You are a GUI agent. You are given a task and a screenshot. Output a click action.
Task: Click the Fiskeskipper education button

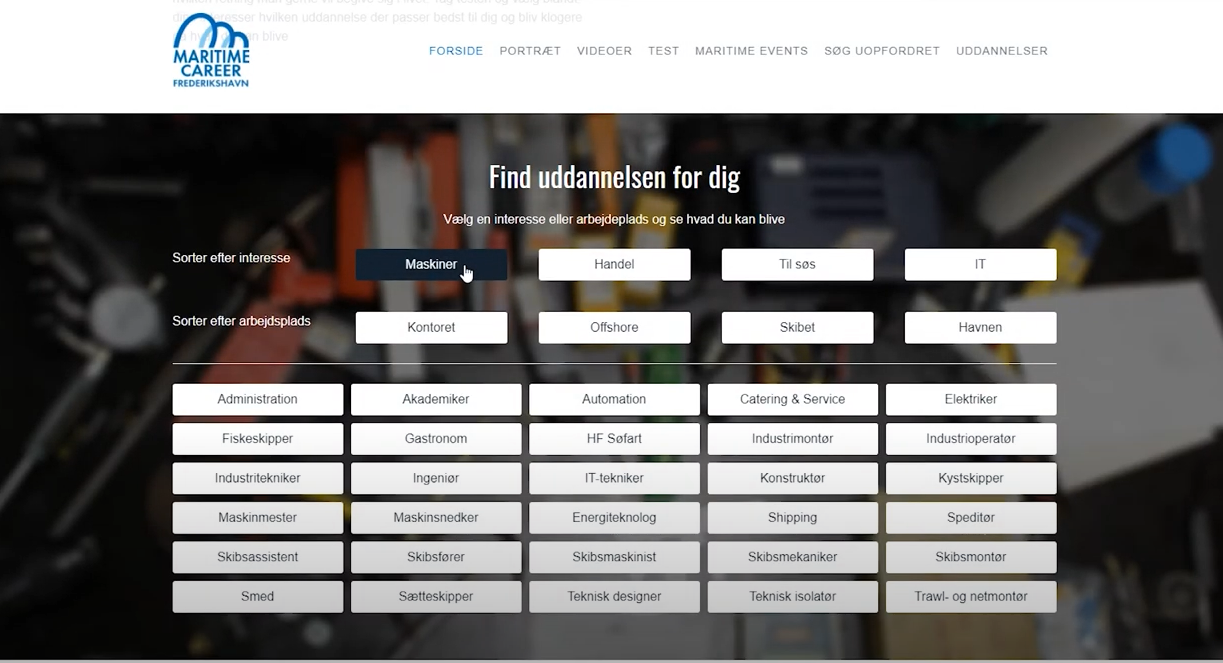pos(257,439)
